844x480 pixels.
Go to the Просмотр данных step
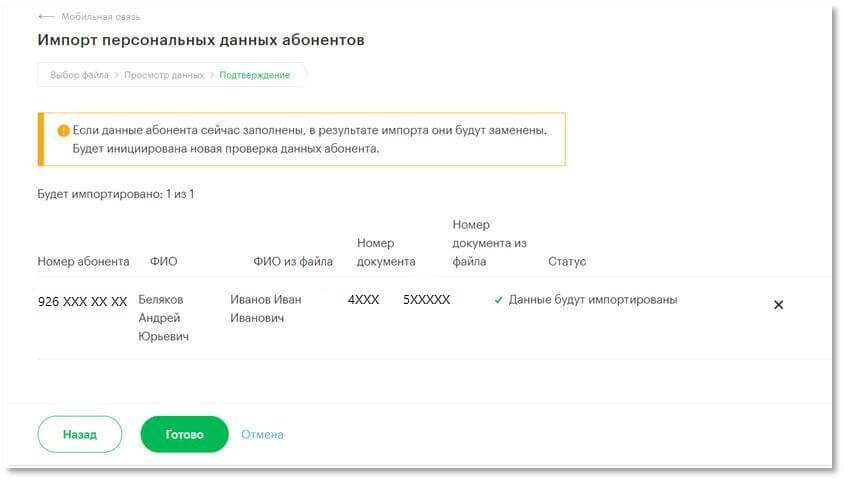pyautogui.click(x=164, y=75)
